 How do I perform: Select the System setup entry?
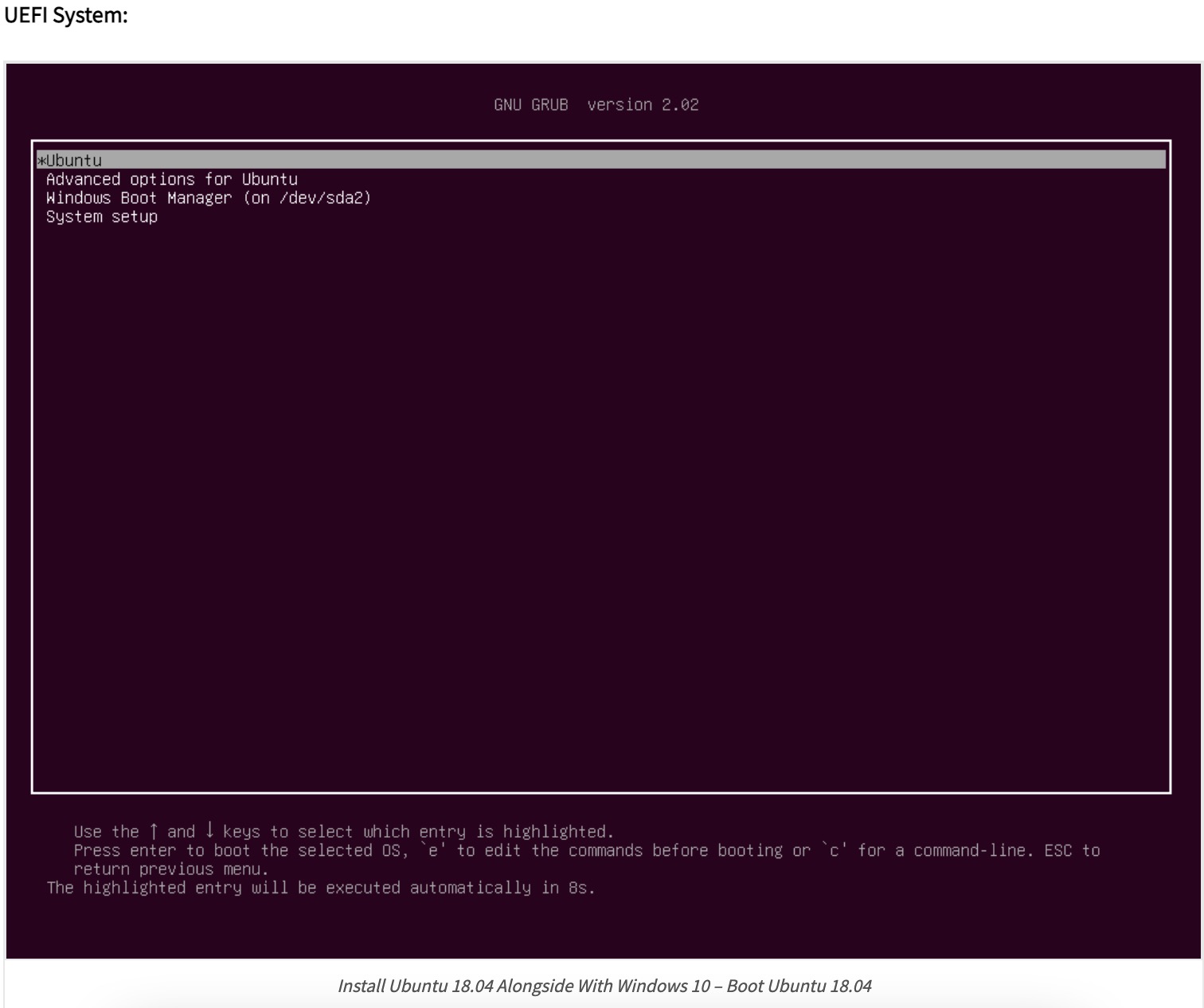pos(102,217)
